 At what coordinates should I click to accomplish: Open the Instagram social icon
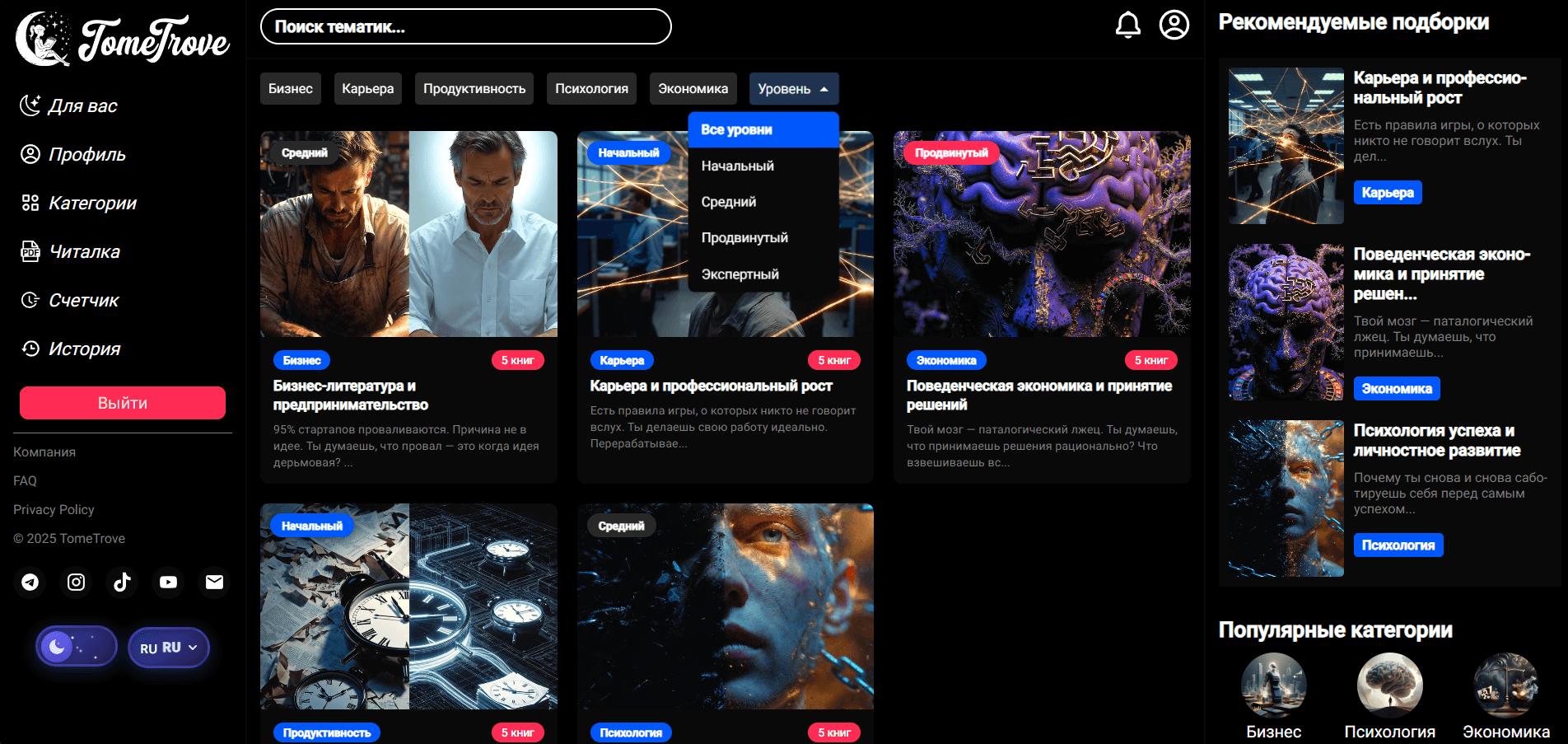point(76,583)
